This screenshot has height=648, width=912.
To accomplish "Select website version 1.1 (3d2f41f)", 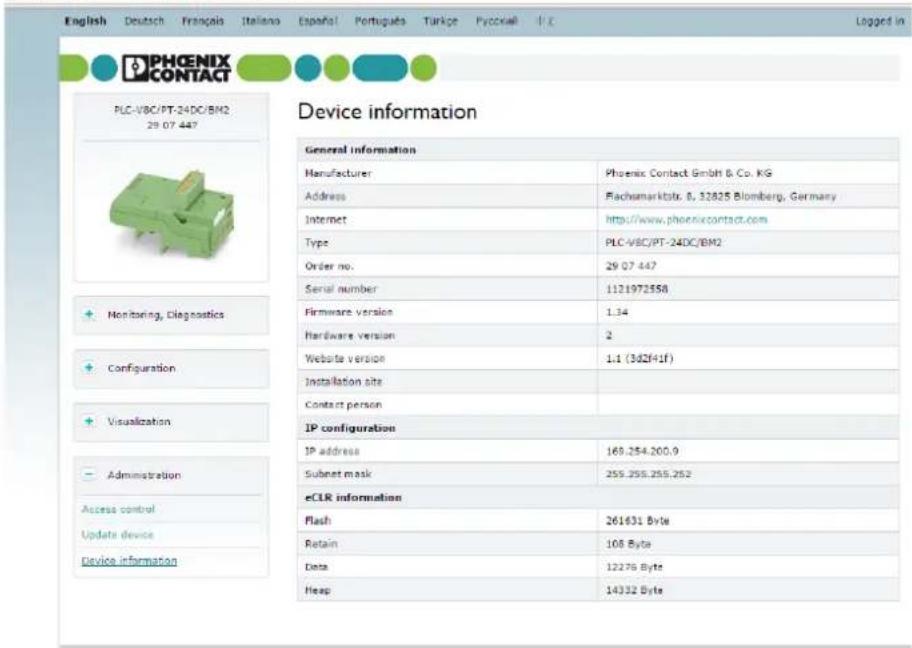I will point(639,358).
